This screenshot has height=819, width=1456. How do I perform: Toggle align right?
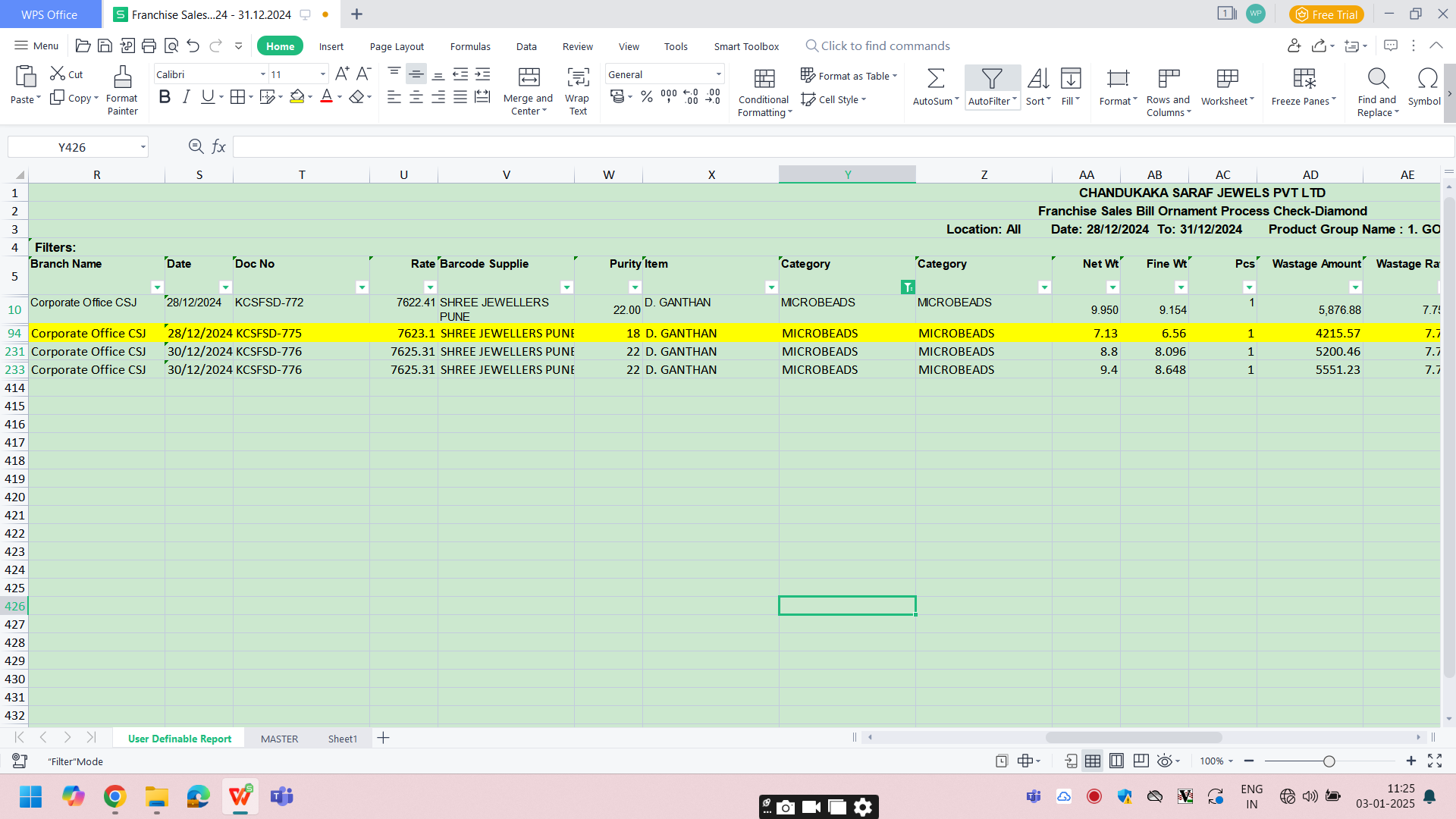pos(438,97)
